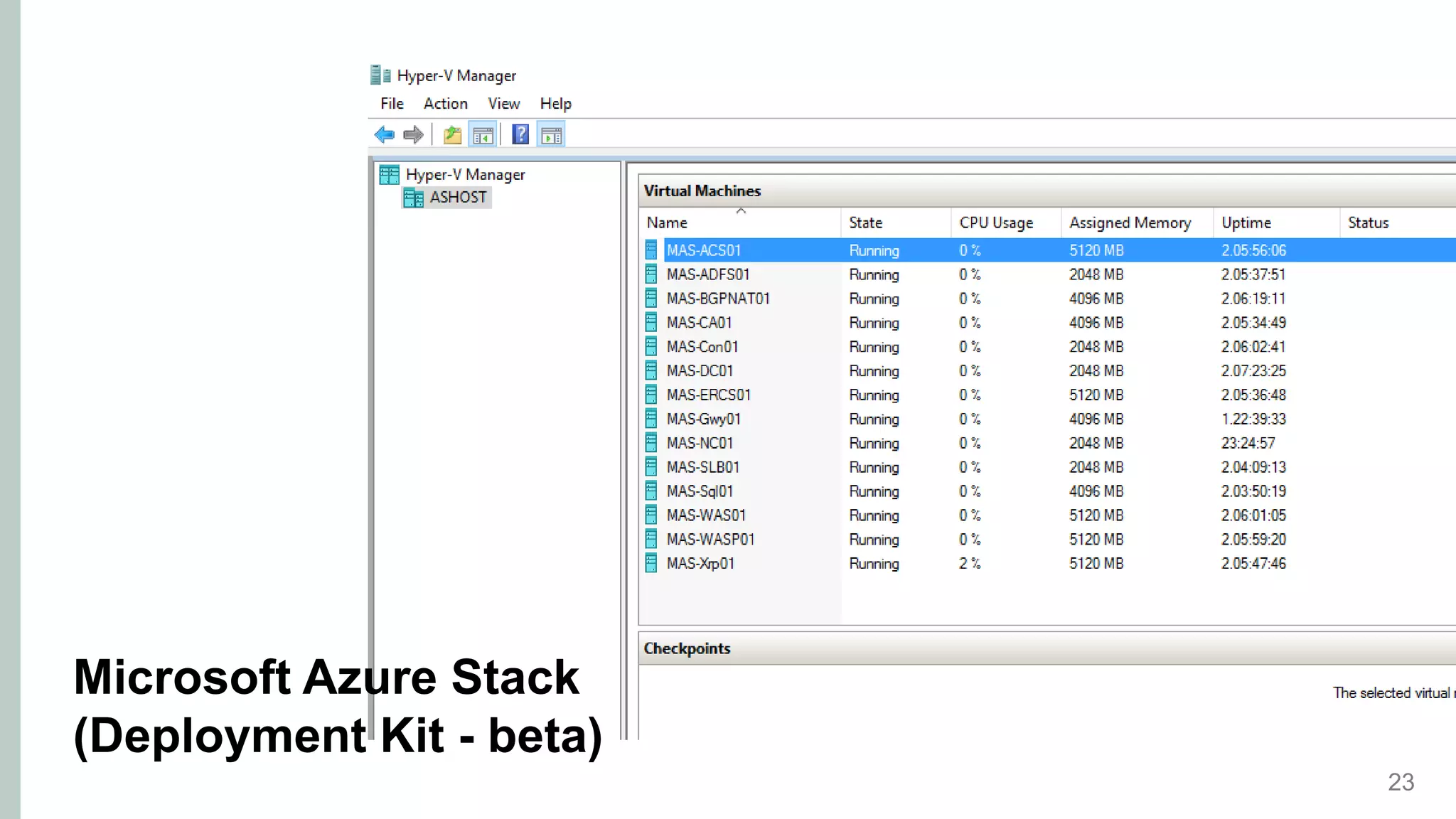Click the MAS-Con01 virtual machine icon
The image size is (1456, 819).
click(651, 346)
